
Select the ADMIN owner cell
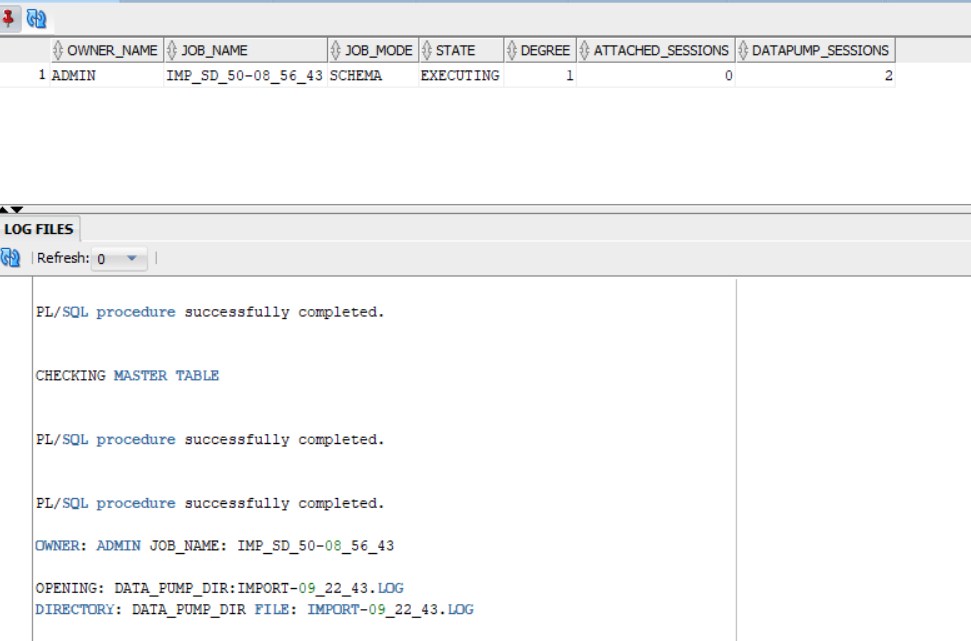click(x=107, y=76)
